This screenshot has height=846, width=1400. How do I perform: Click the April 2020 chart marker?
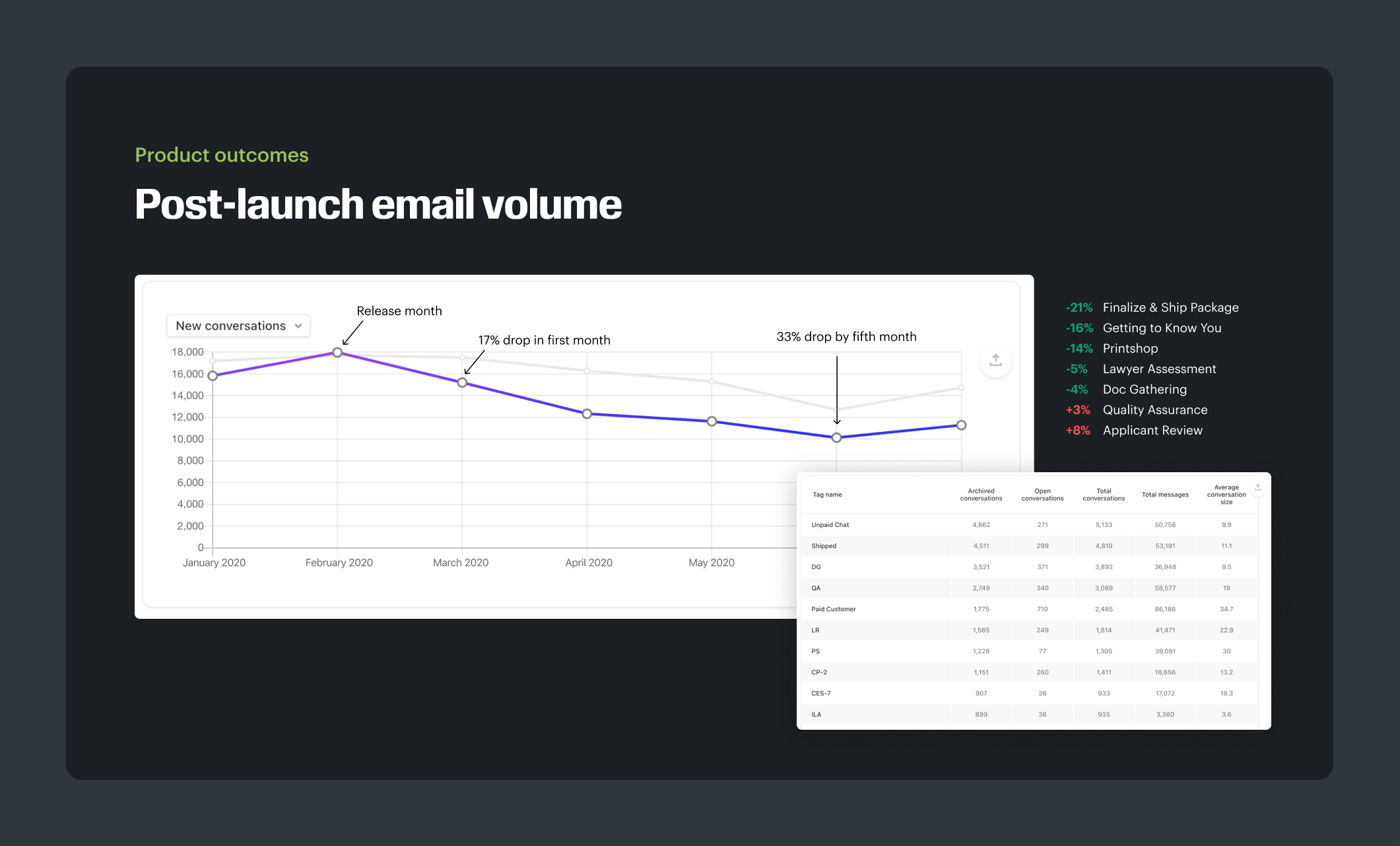pyautogui.click(x=587, y=413)
